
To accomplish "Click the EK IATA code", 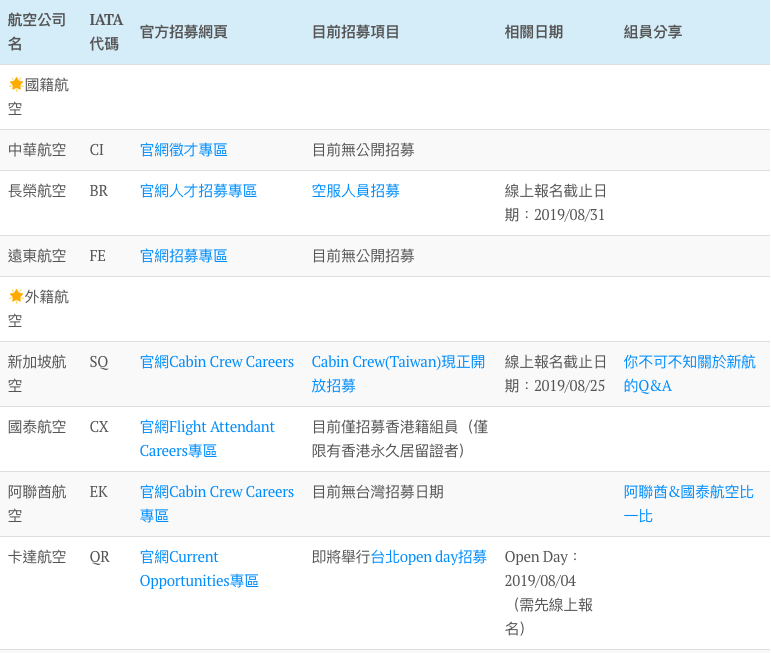I will [x=98, y=492].
